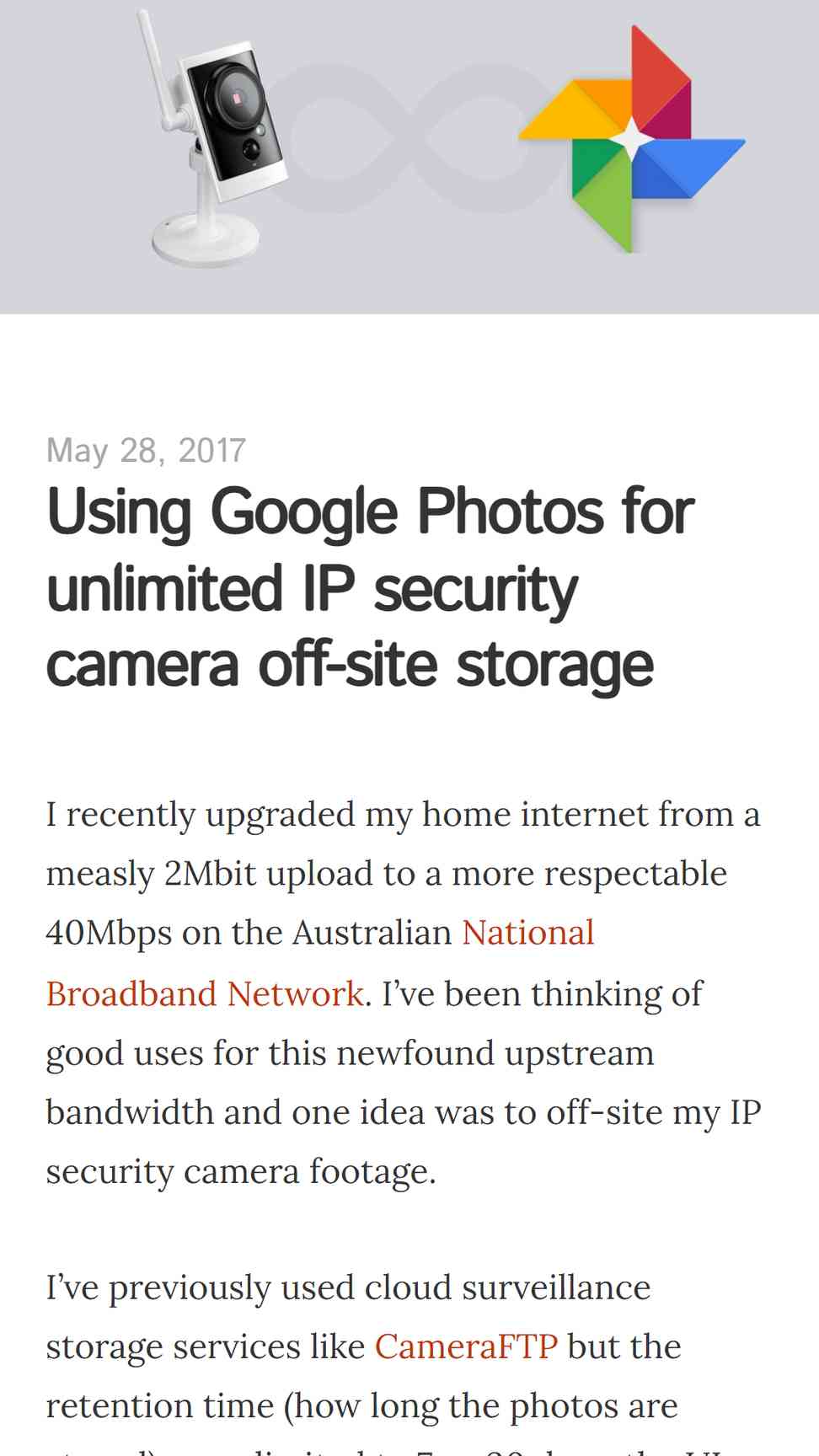Click the Google Photos pinwheel logo
This screenshot has height=1456, width=819.
(x=632, y=139)
